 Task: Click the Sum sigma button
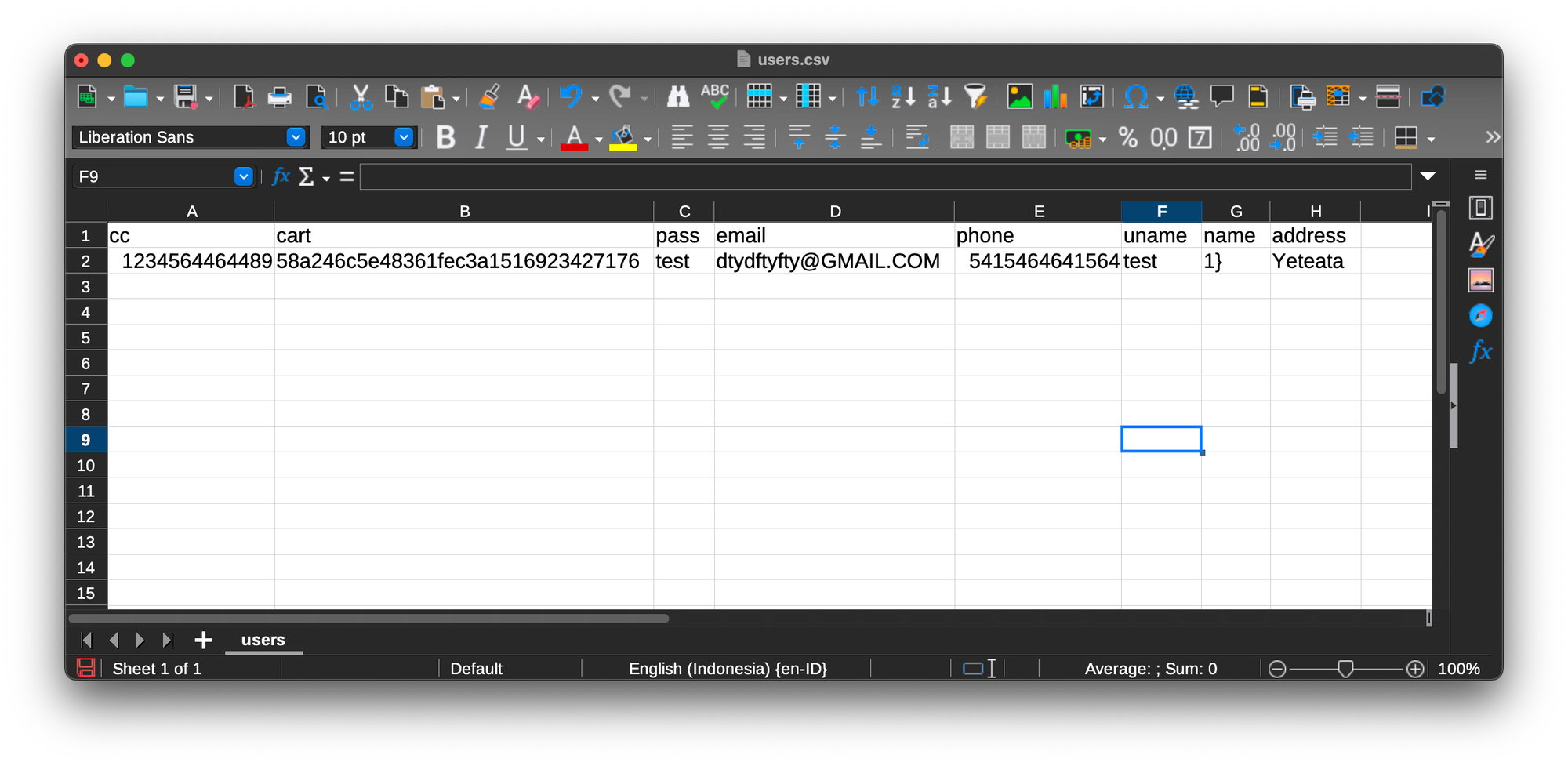[307, 176]
